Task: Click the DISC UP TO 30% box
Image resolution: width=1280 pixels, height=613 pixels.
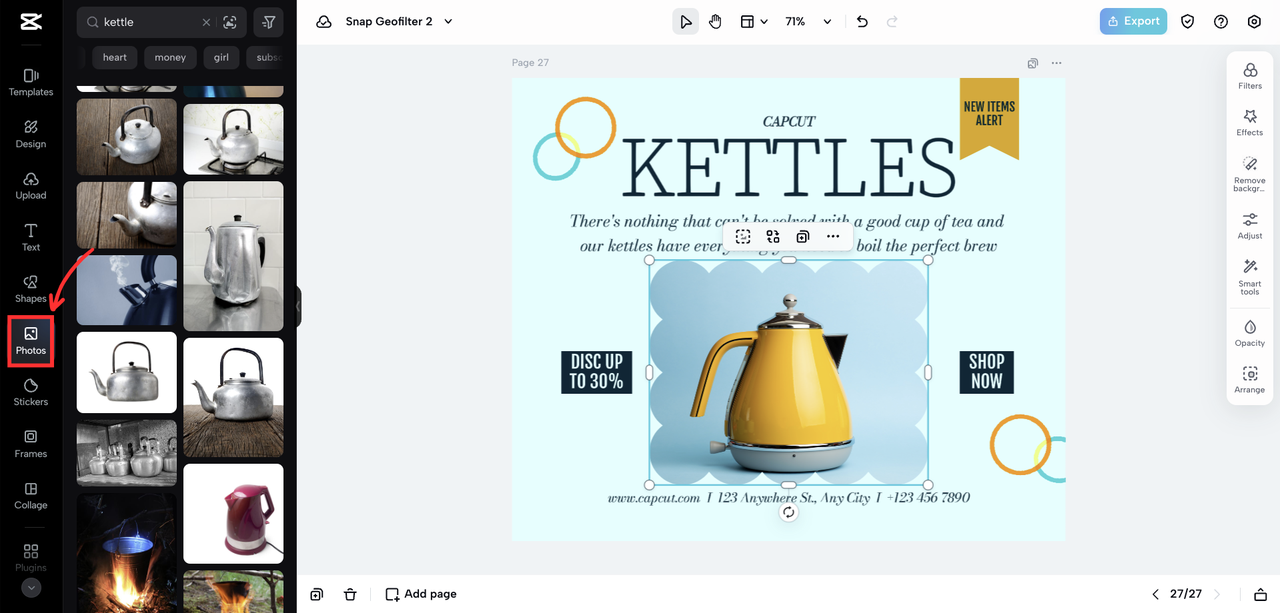Action: coord(596,372)
